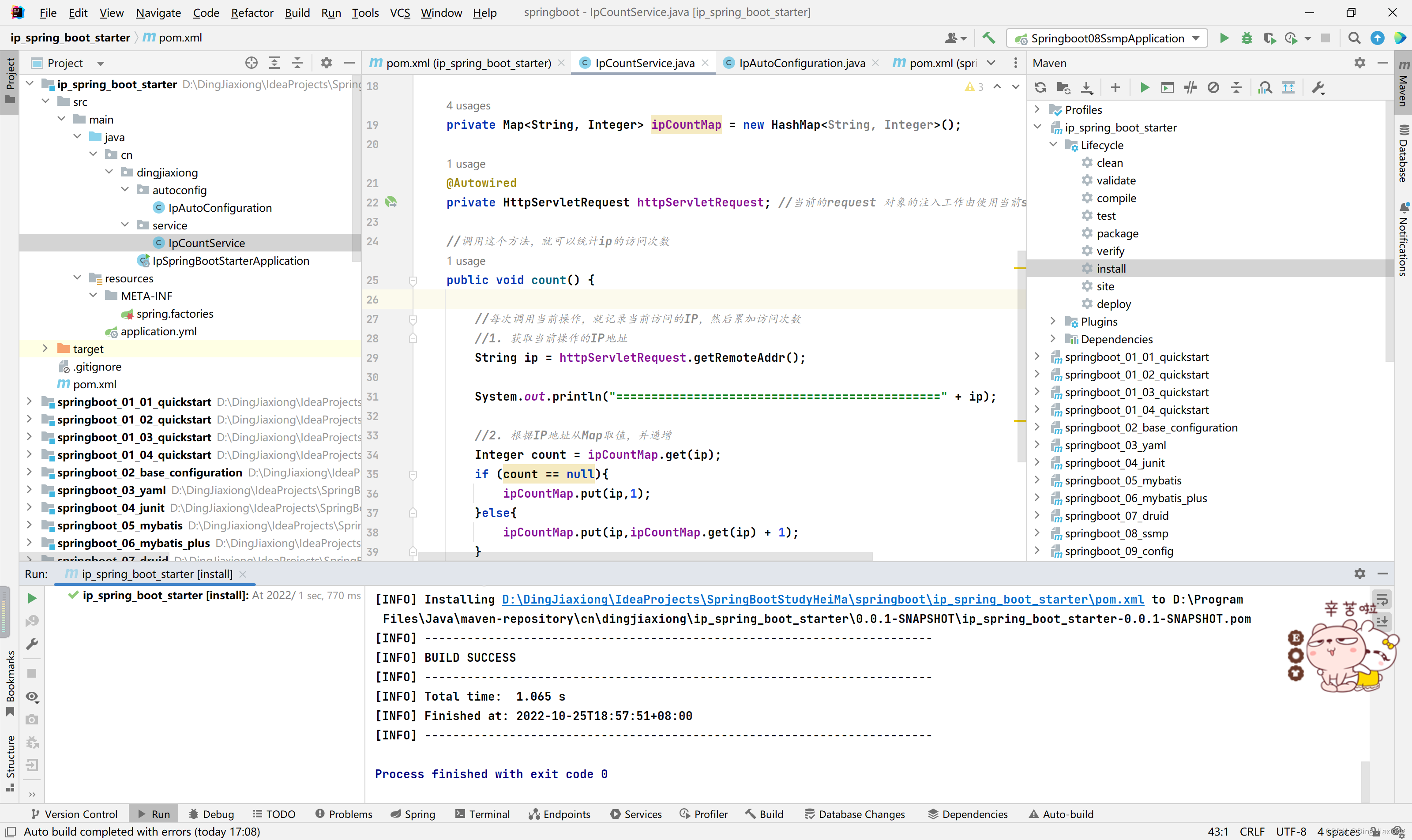Rerun the install task in Run panel
This screenshot has height=840, width=1412.
point(32,598)
